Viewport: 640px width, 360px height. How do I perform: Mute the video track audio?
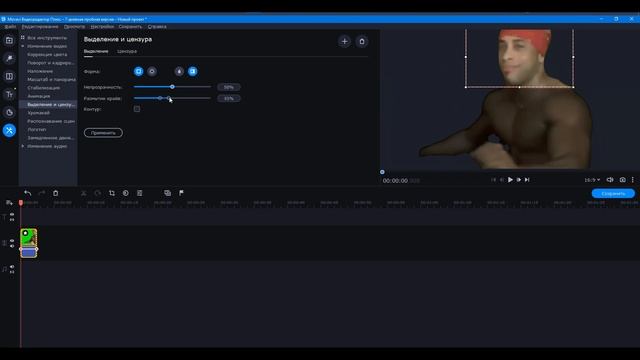(x=12, y=246)
